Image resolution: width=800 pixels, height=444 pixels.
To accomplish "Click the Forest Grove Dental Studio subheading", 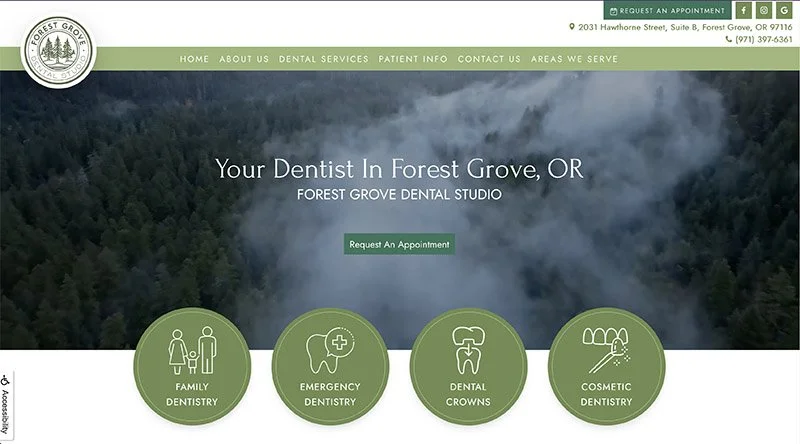I will [x=399, y=194].
